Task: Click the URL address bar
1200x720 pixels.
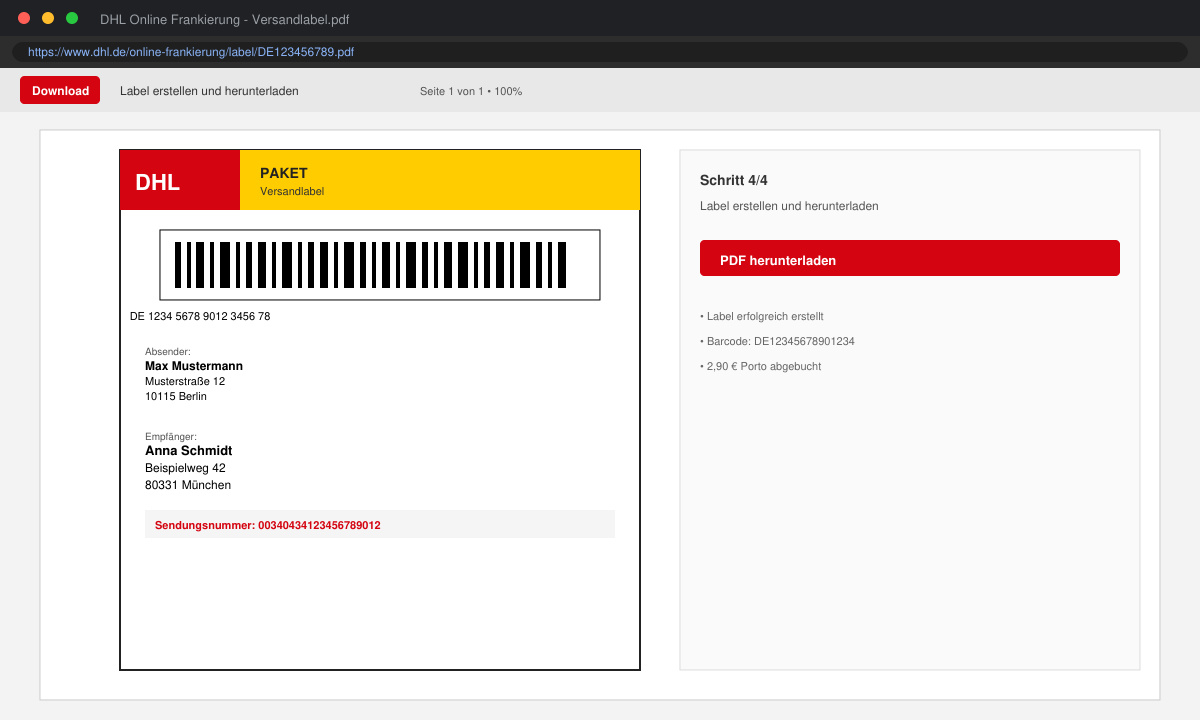Action: pyautogui.click(x=600, y=52)
